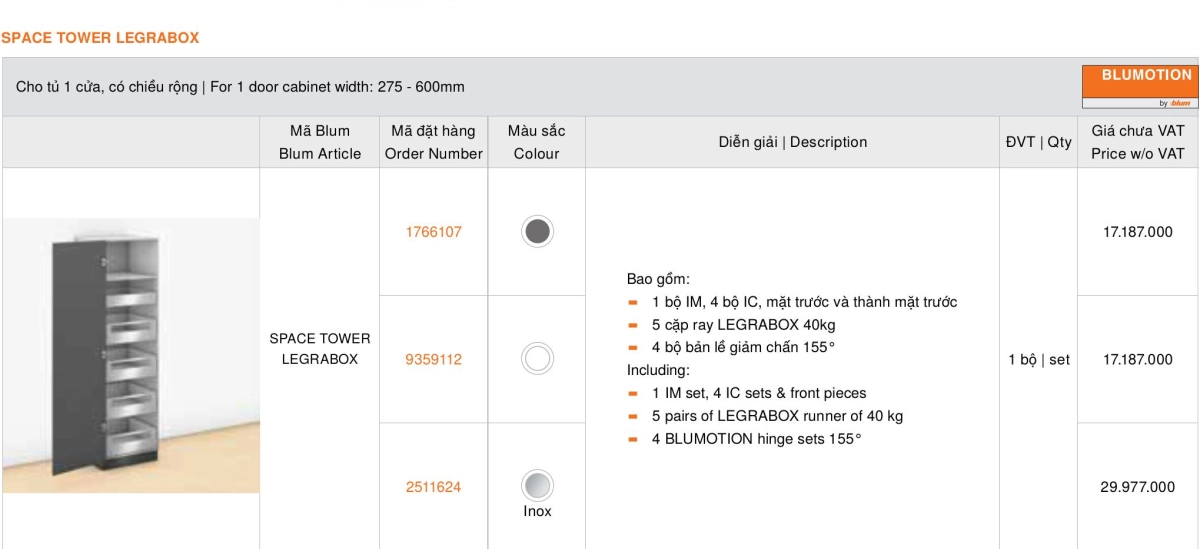The height and width of the screenshot is (549, 1200).
Task: Click the cabinet width 275 - 600mm banner
Action: click(240, 87)
